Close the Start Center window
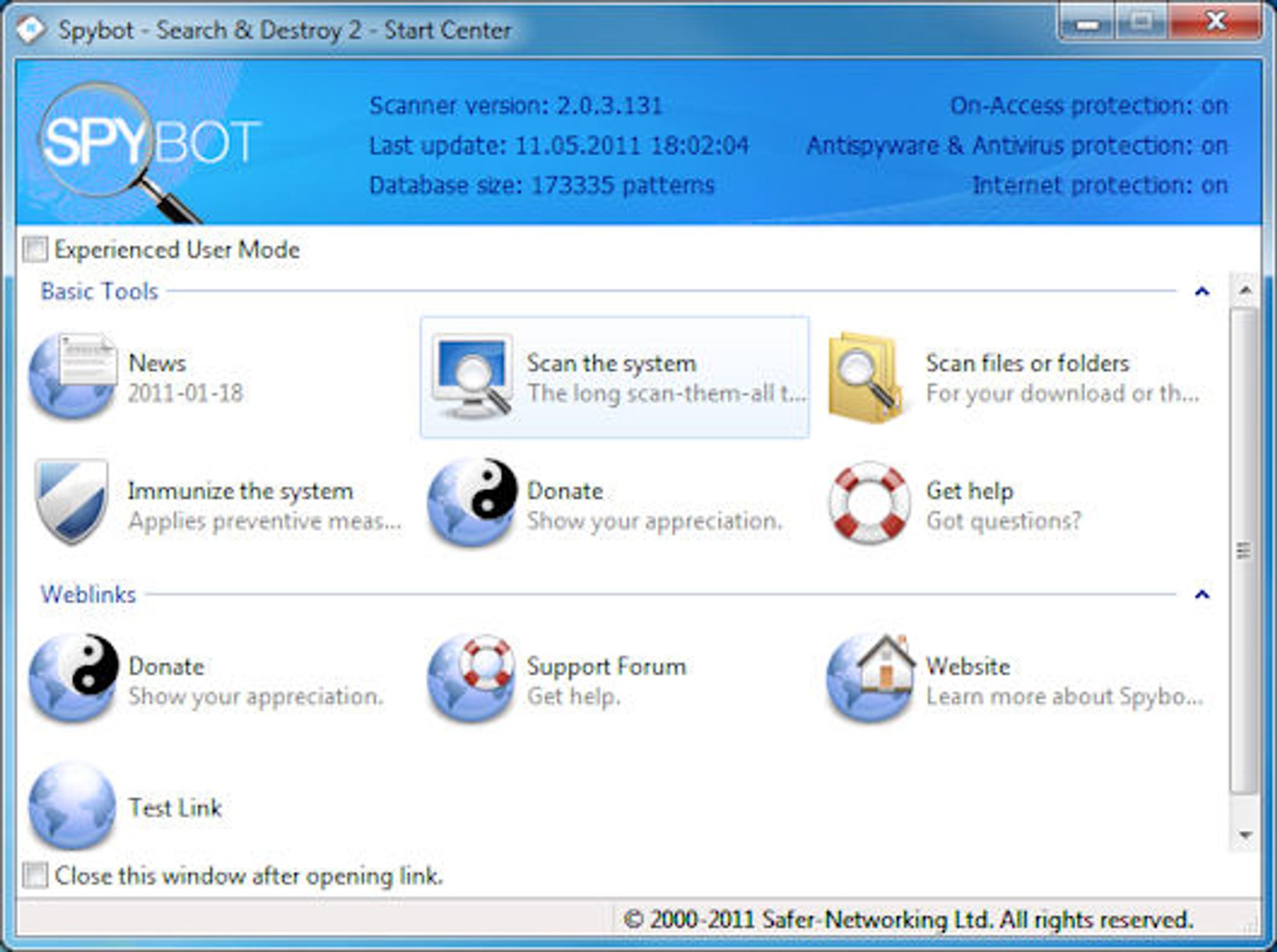The height and width of the screenshot is (952, 1277). [x=1216, y=23]
